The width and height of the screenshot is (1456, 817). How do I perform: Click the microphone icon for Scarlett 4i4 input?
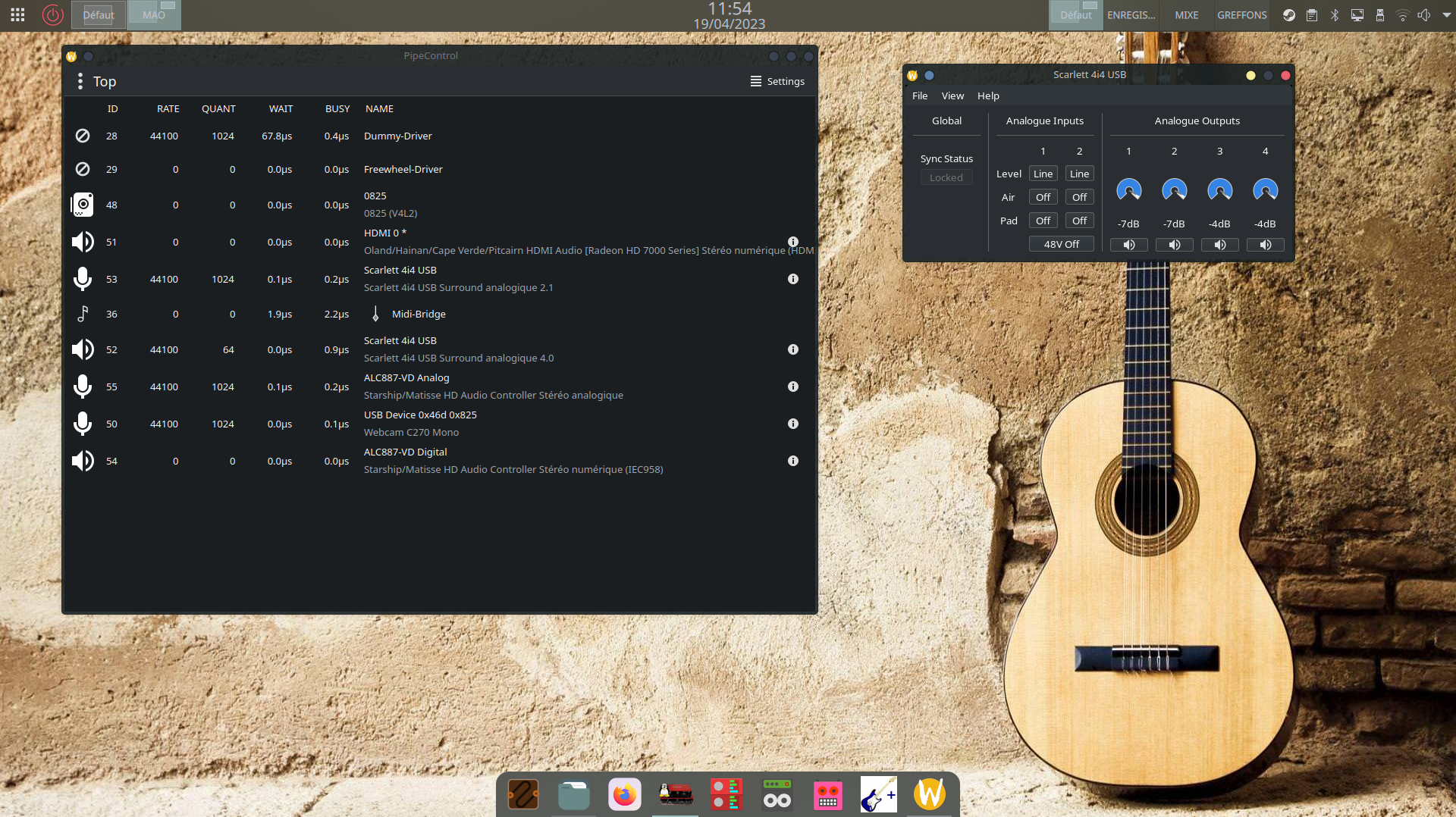[83, 279]
